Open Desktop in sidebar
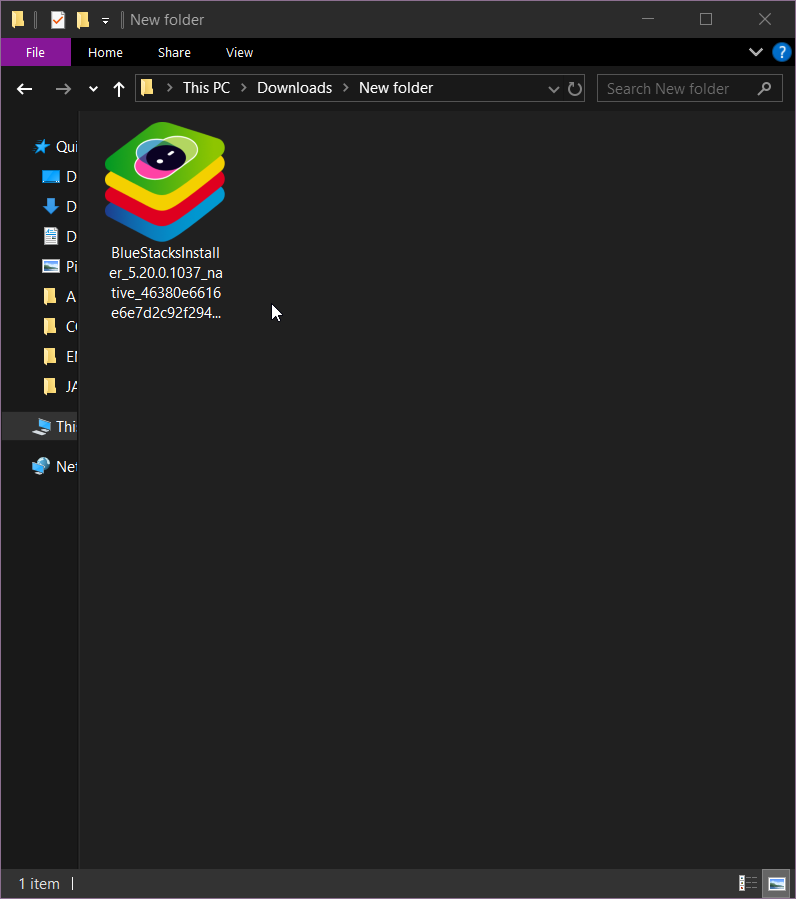 pos(59,177)
